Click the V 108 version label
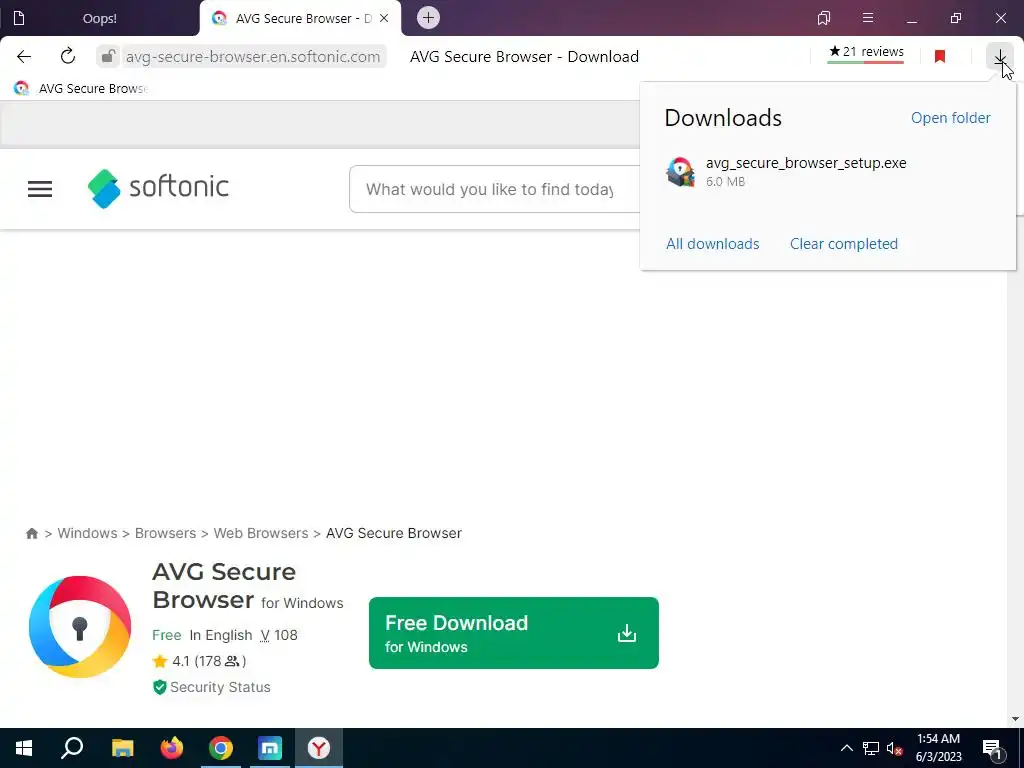Image resolution: width=1024 pixels, height=768 pixels. (279, 635)
